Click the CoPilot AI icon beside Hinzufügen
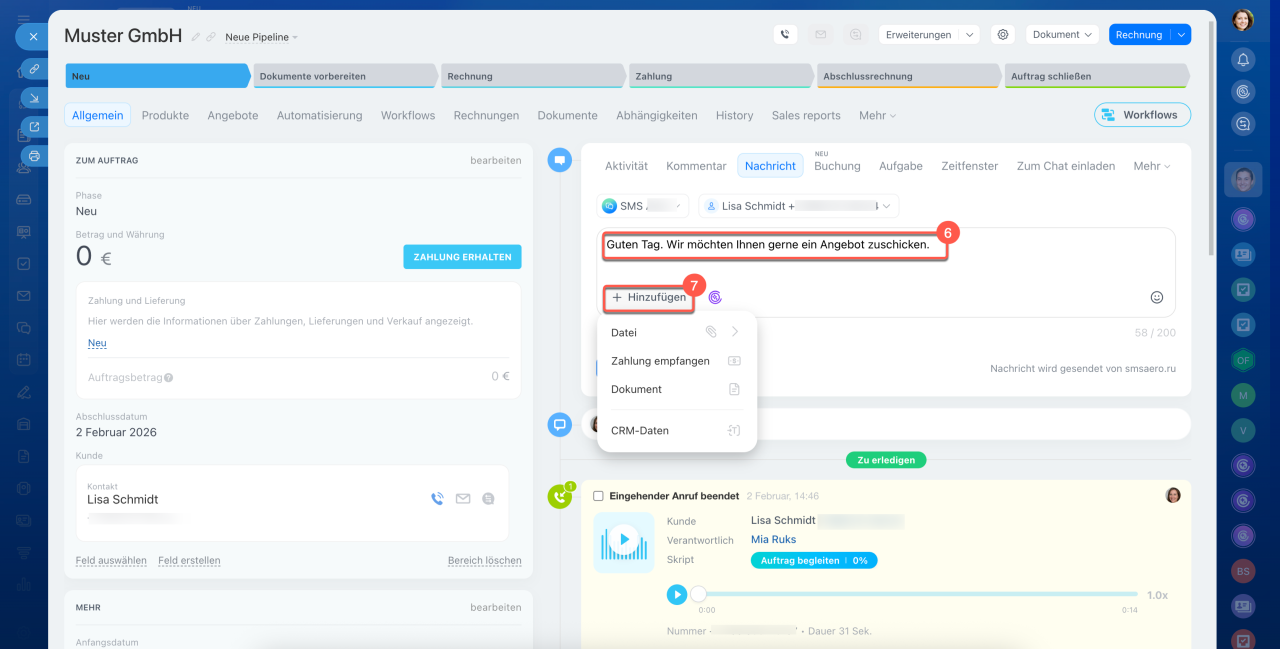1280x649 pixels. tap(715, 297)
